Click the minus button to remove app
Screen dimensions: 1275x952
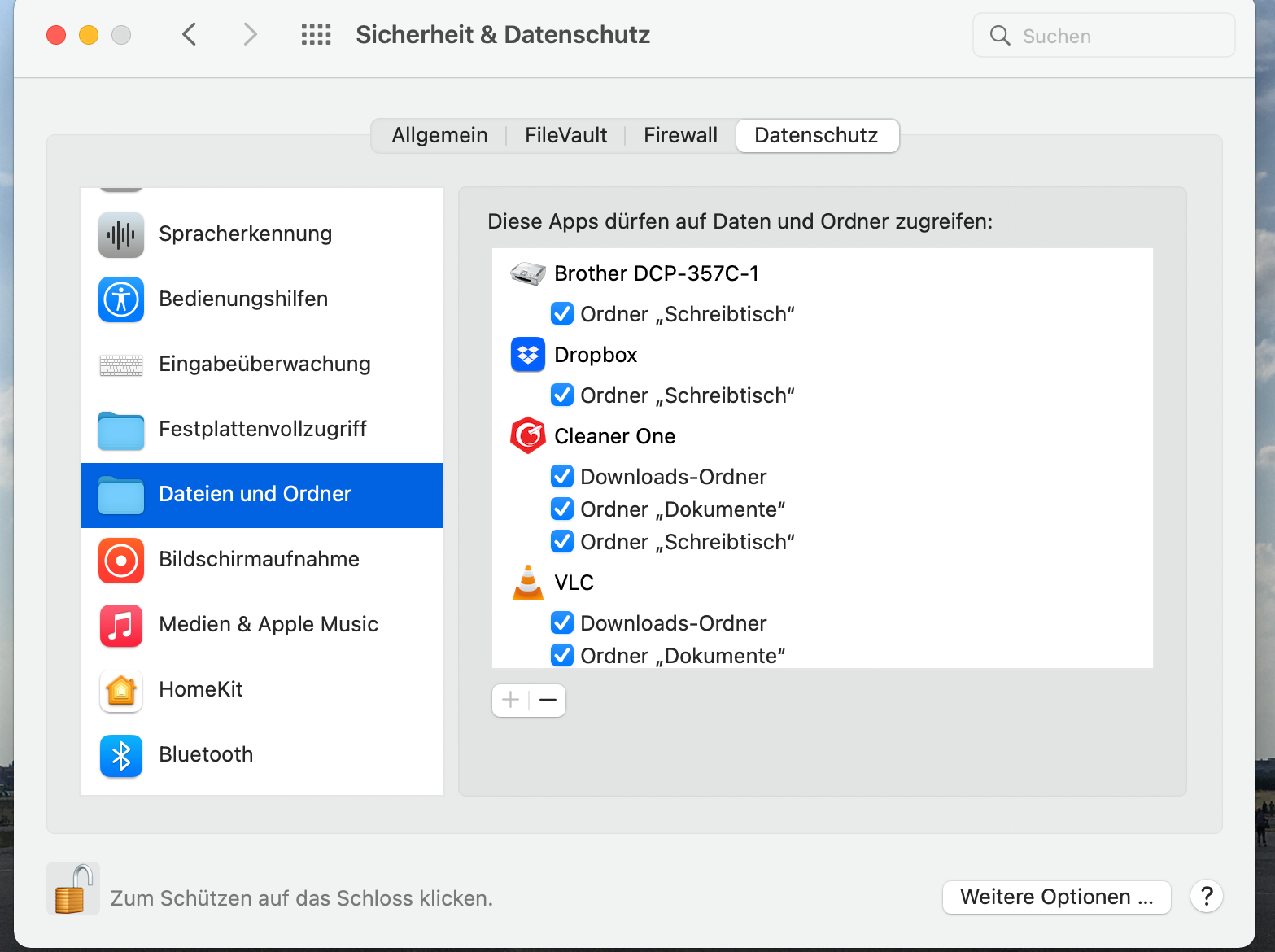click(x=548, y=700)
